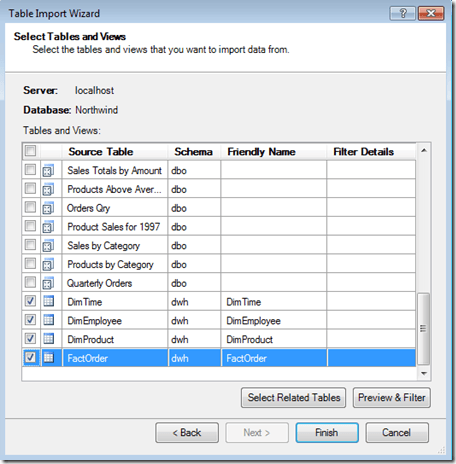Screen dimensions: 456x464
Task: Click the scrollbar up arrow
Action: (x=424, y=151)
